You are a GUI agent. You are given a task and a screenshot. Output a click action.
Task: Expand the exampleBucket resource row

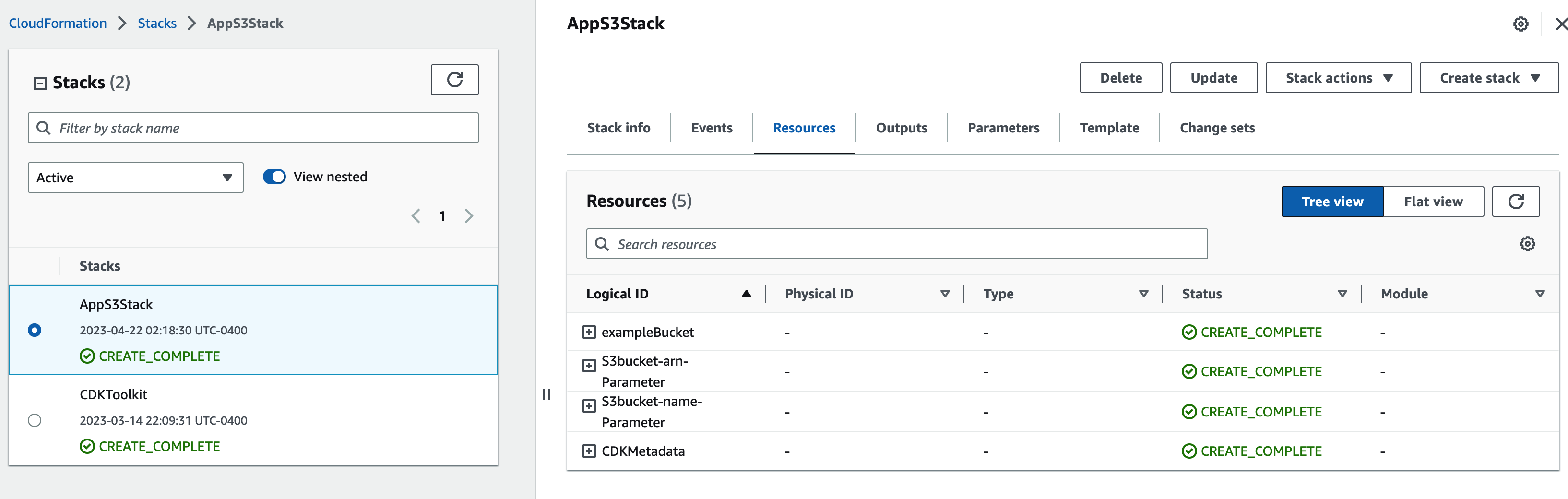[x=589, y=332]
